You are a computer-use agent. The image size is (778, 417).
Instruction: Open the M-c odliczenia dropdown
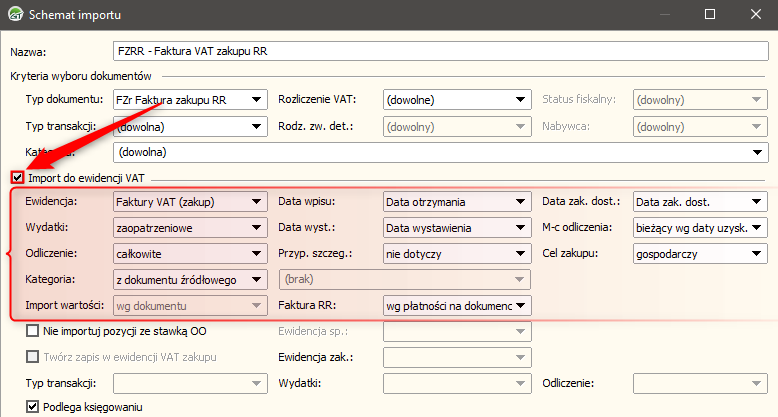(x=757, y=228)
